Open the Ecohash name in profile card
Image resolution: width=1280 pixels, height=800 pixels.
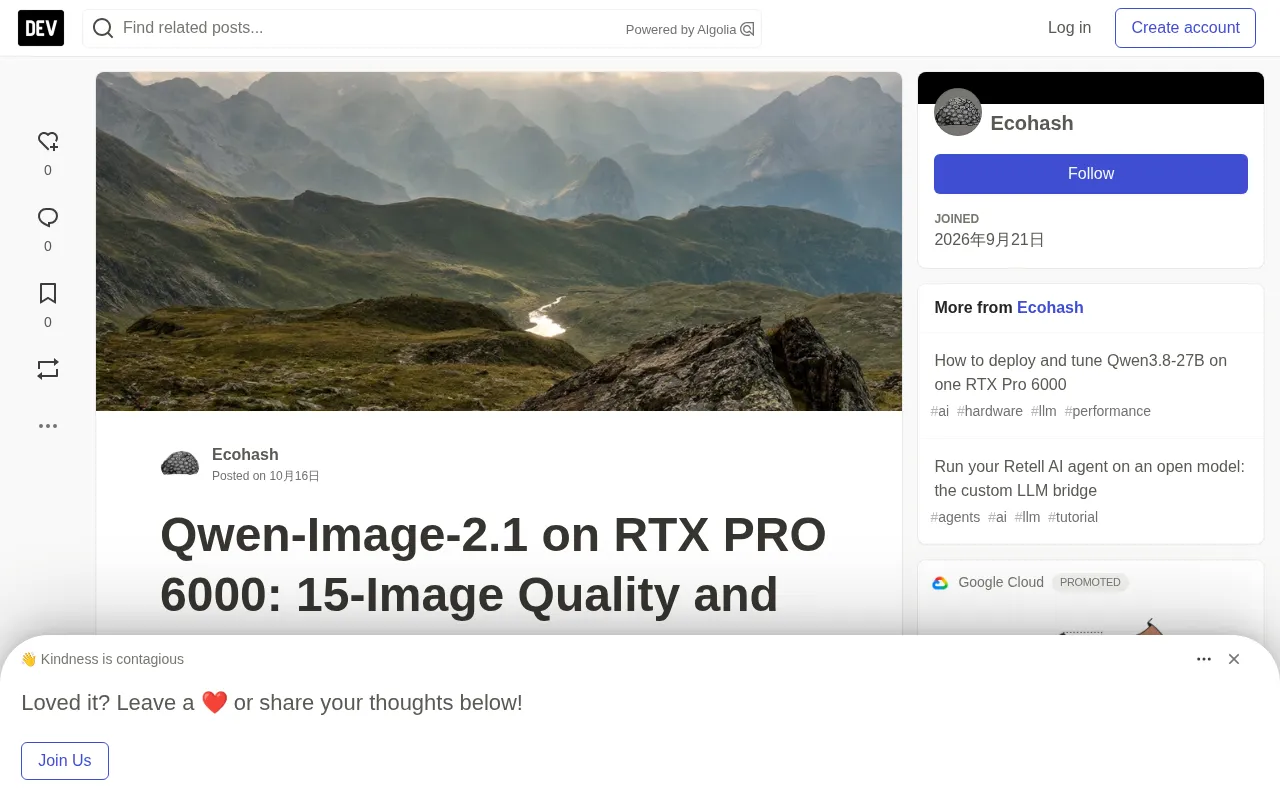coord(1032,123)
